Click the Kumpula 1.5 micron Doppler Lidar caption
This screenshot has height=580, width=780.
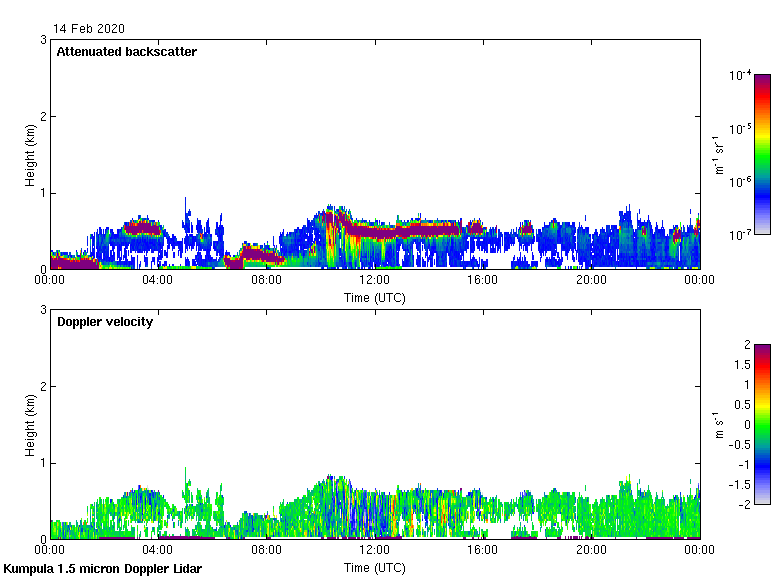[x=102, y=569]
